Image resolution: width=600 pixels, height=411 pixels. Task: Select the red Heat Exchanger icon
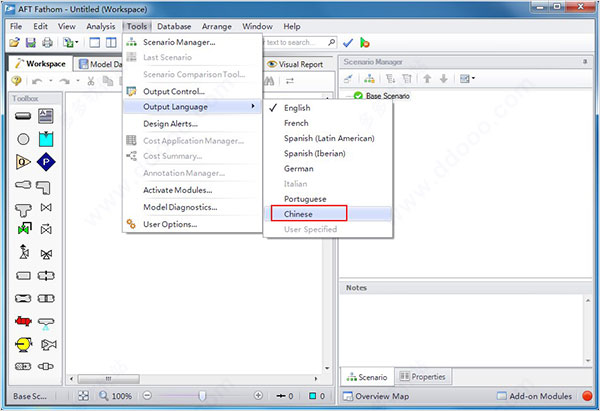coord(23,321)
